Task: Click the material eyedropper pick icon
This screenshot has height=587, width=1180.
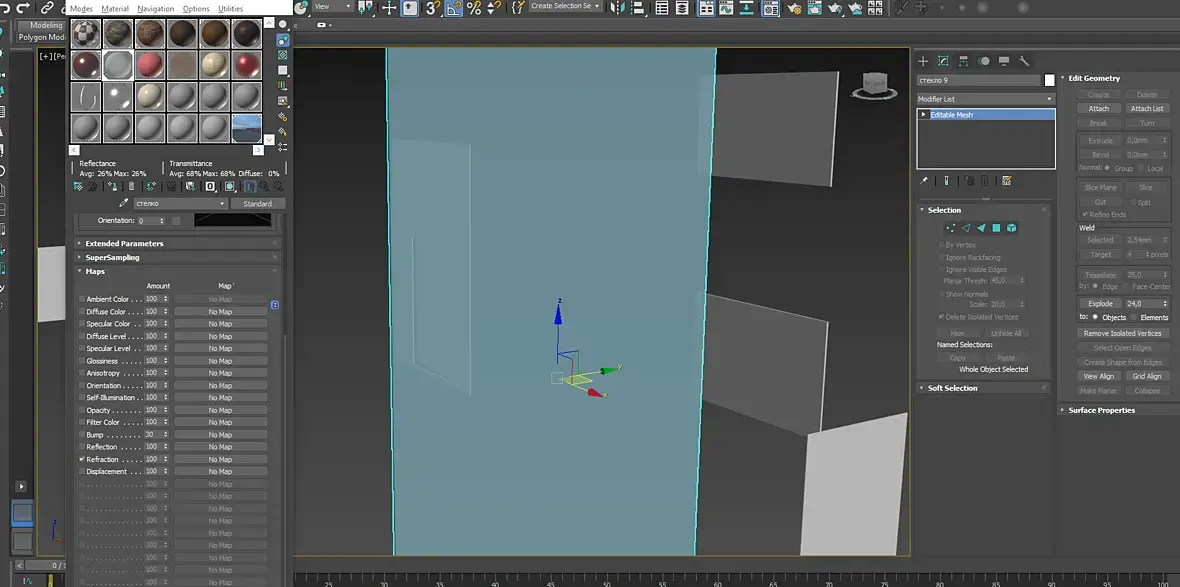Action: click(124, 203)
